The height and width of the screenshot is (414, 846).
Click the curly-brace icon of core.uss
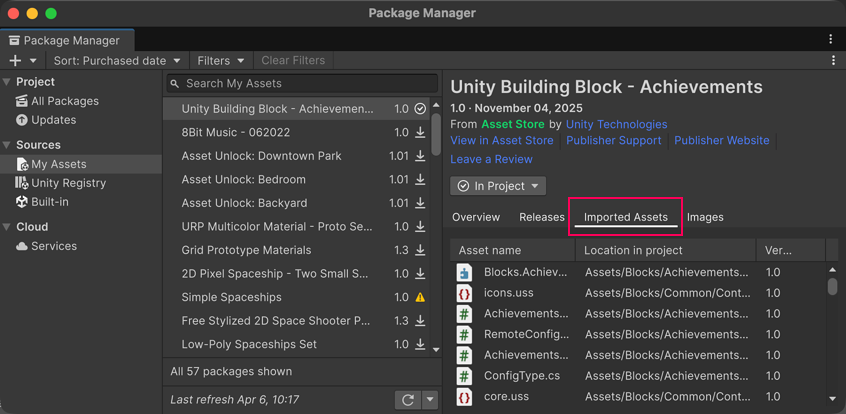[x=464, y=397]
